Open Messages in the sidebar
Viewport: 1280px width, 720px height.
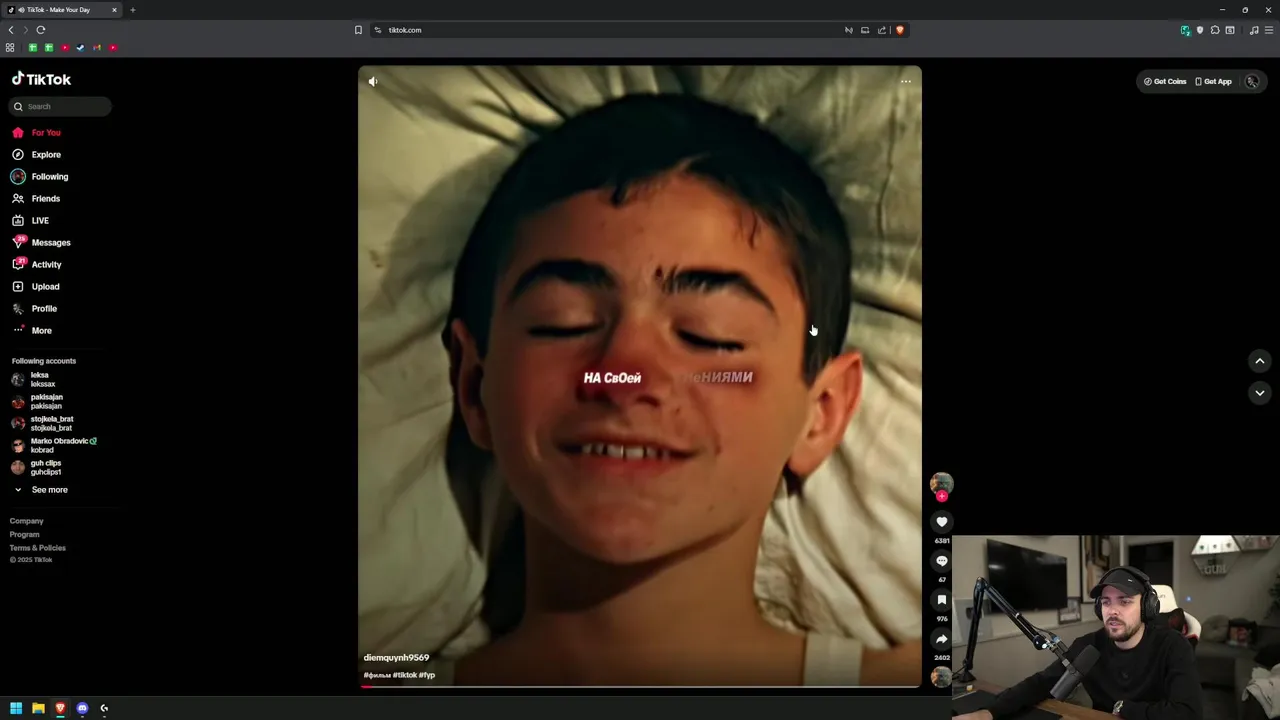point(41,242)
